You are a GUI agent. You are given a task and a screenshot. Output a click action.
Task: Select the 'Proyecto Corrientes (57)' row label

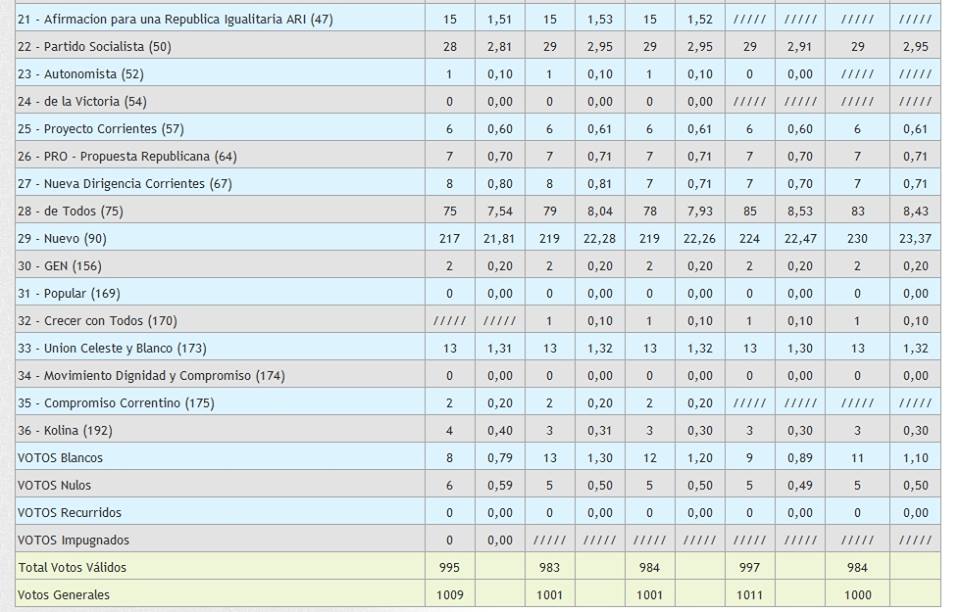pos(114,129)
